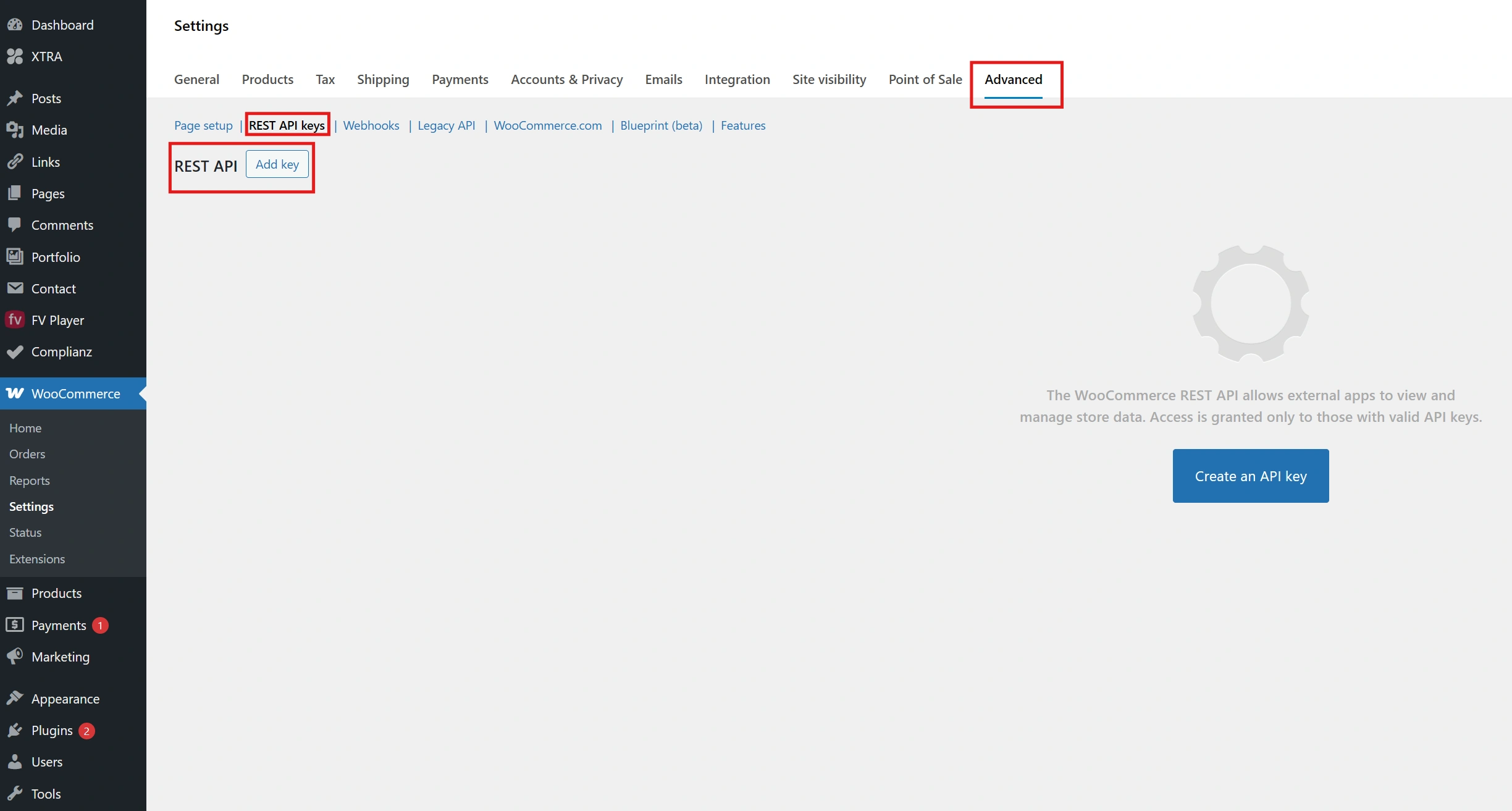Image resolution: width=1512 pixels, height=811 pixels.
Task: Open the Marketing panel
Action: [x=61, y=657]
